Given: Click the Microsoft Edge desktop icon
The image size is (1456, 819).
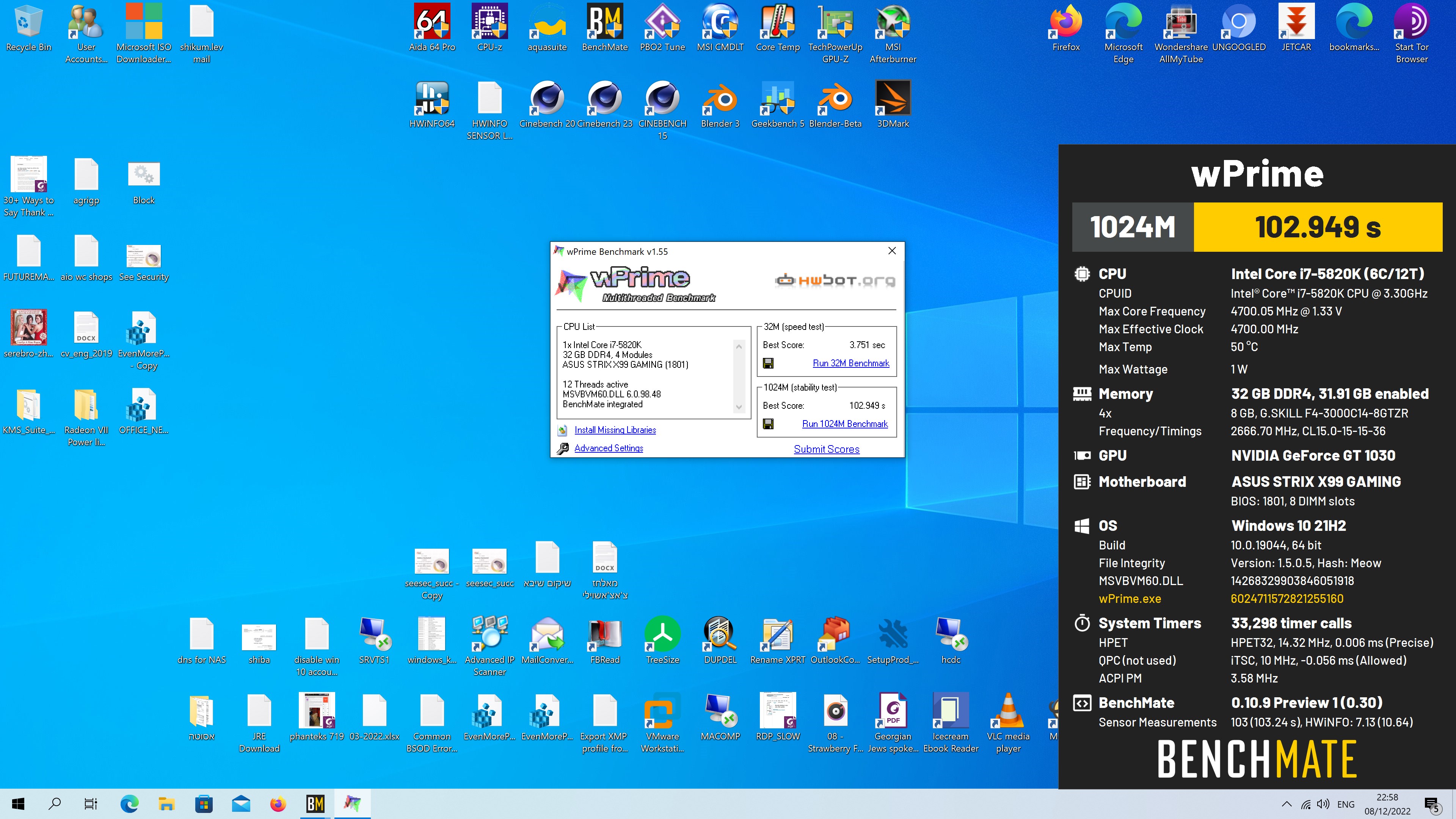Looking at the screenshot, I should tap(1123, 33).
